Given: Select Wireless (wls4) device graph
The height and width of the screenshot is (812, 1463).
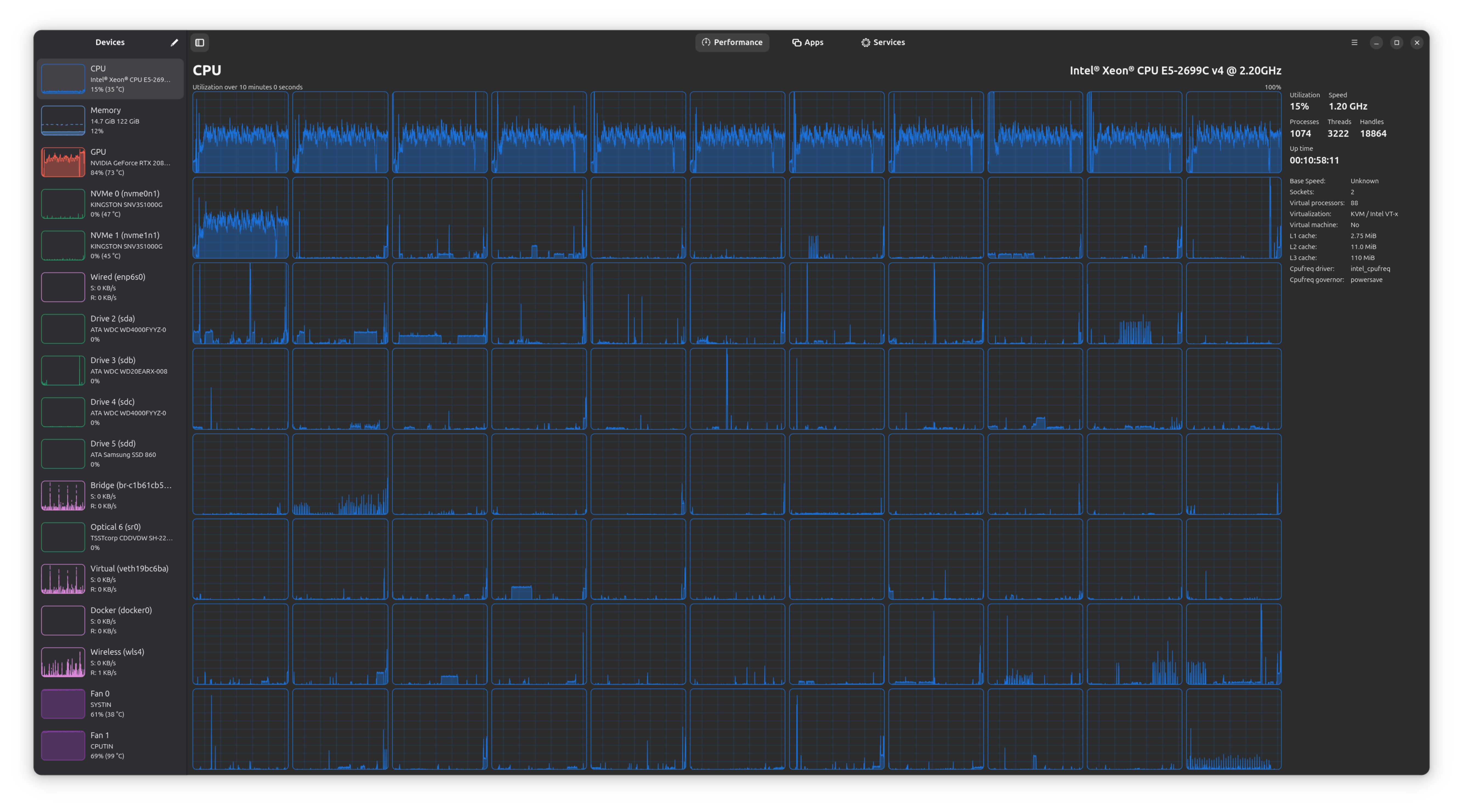Looking at the screenshot, I should click(x=63, y=662).
